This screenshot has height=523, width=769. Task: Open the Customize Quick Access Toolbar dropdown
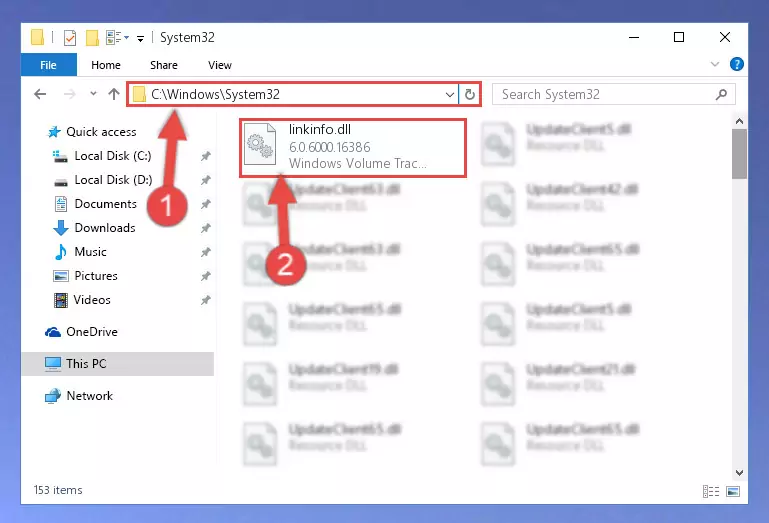[140, 38]
